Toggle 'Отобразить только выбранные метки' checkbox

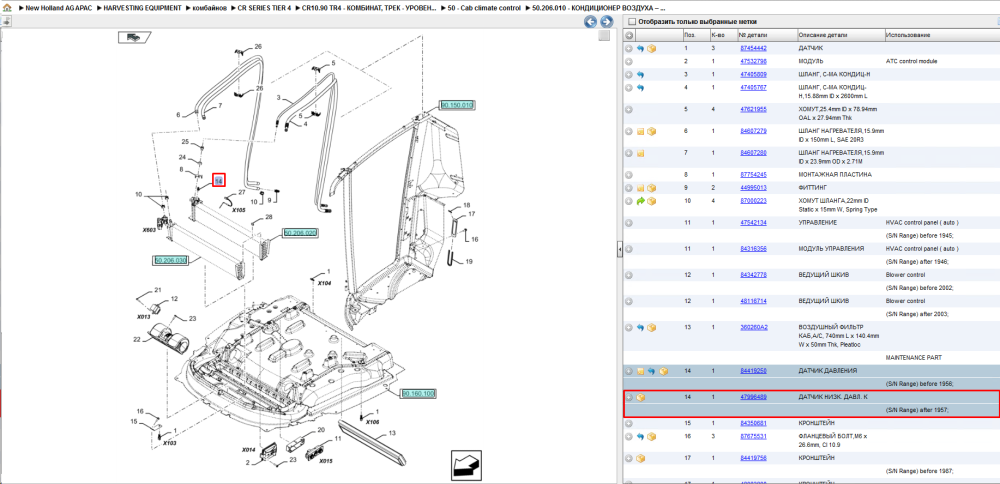pos(631,21)
